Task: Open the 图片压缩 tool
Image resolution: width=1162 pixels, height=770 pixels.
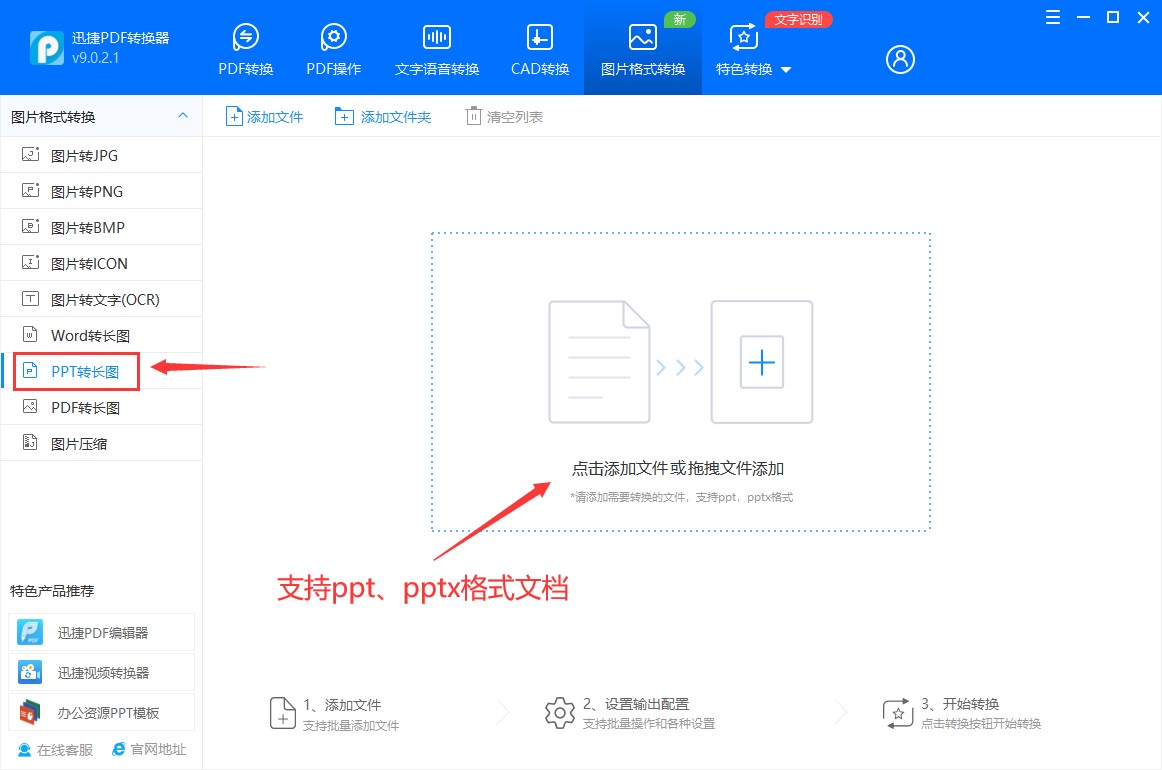Action: click(x=84, y=442)
